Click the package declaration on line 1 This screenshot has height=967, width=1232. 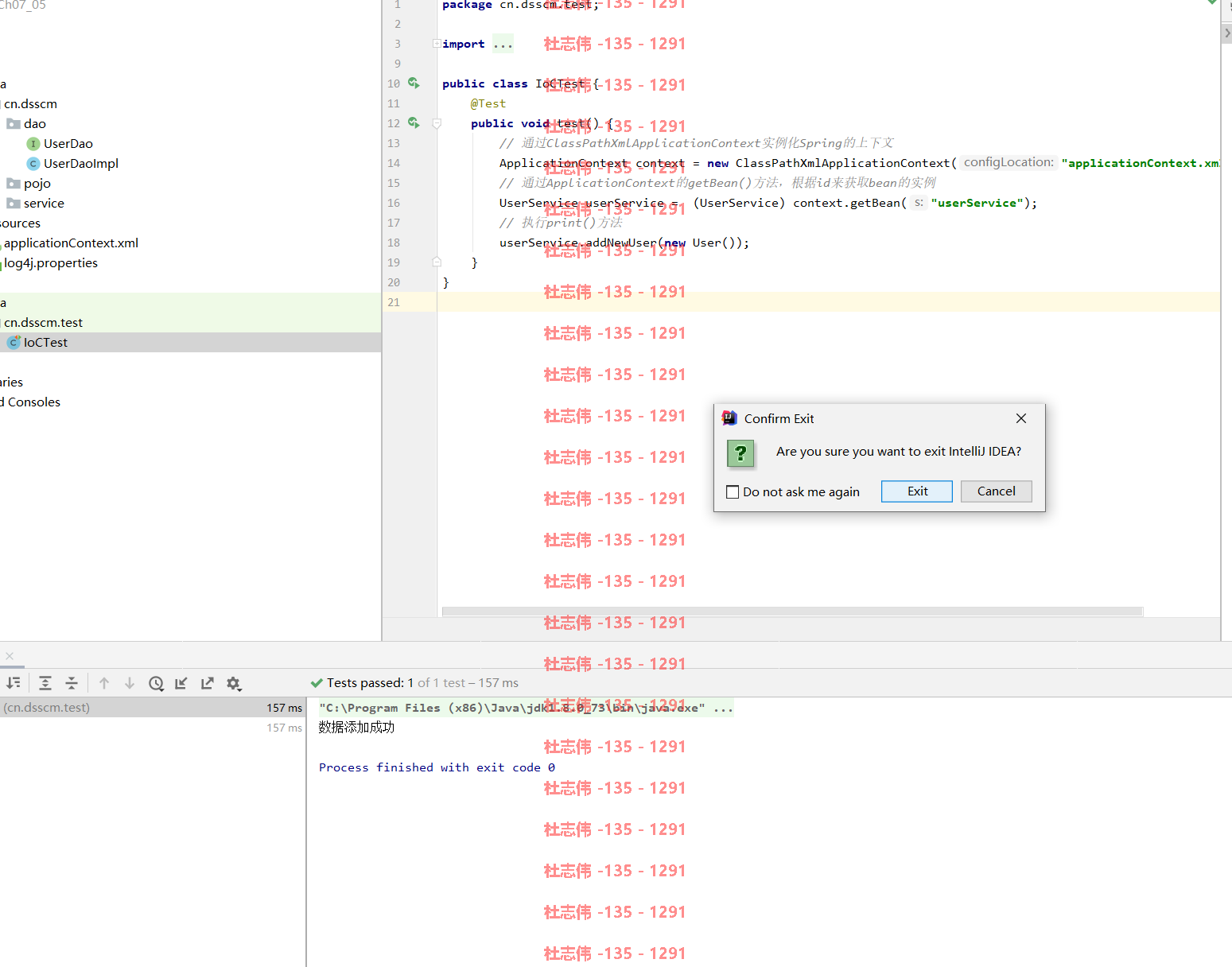click(x=520, y=5)
